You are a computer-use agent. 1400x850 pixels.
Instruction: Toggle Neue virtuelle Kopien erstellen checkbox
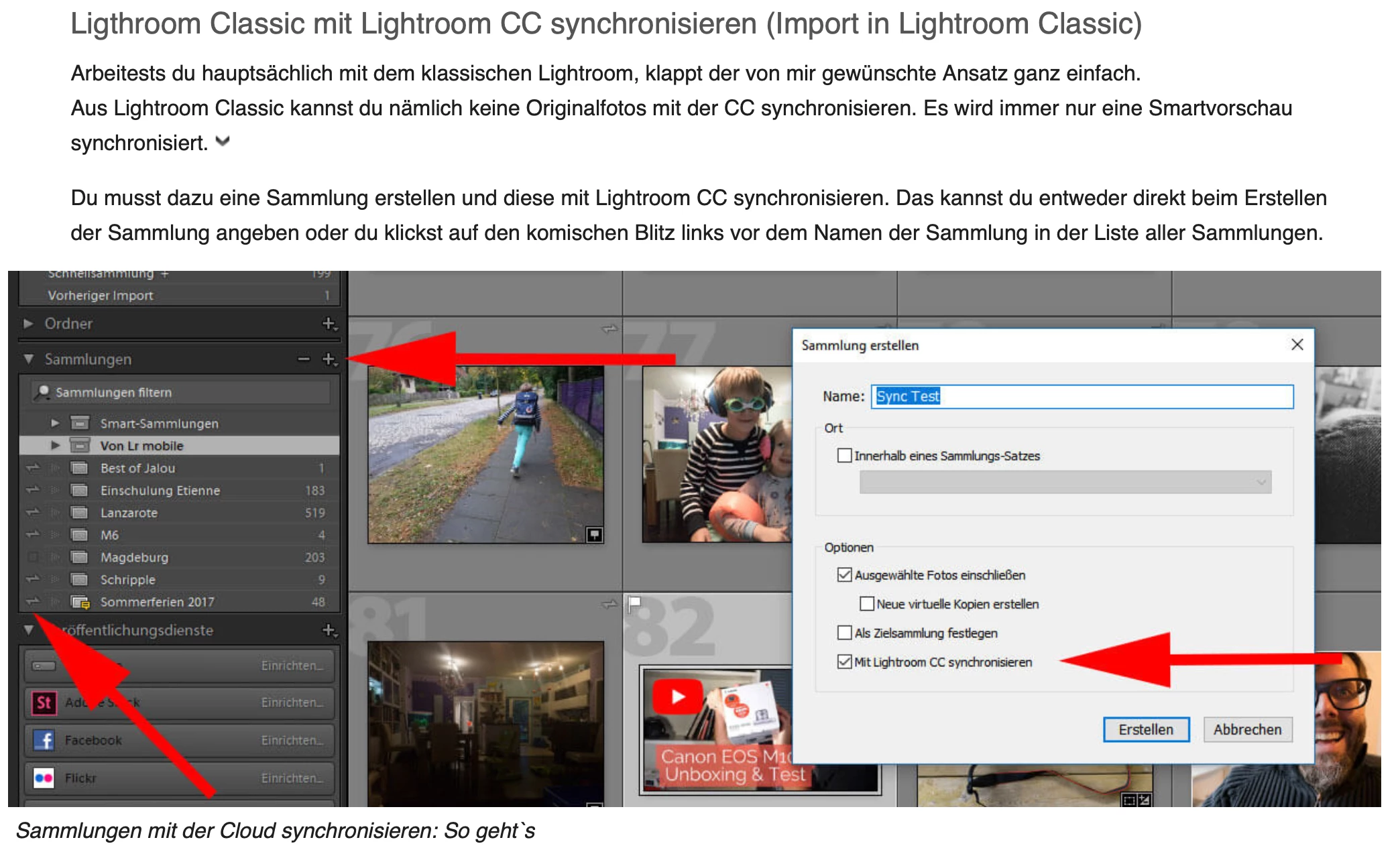pos(866,604)
